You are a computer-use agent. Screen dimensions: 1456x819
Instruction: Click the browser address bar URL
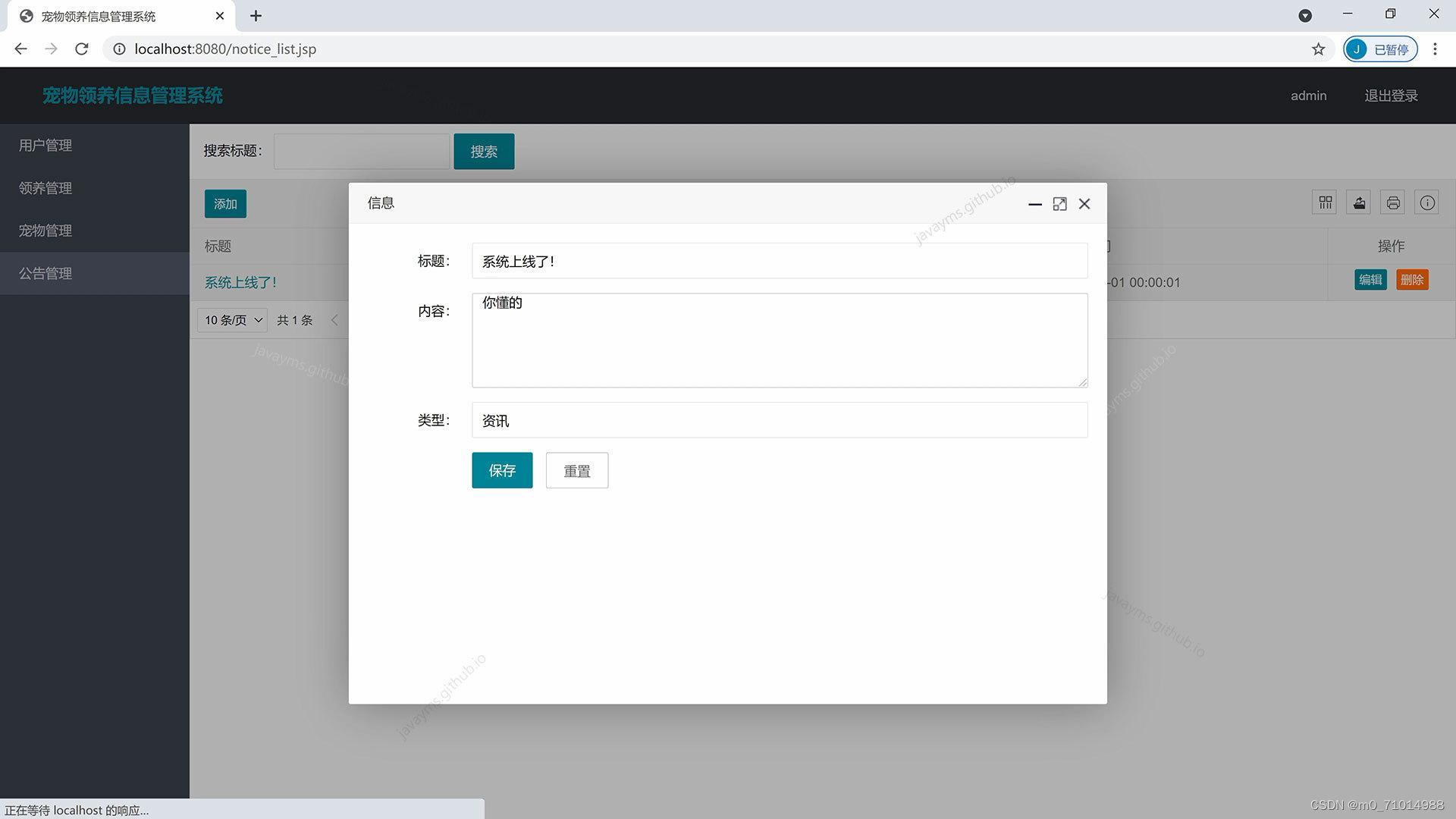pyautogui.click(x=225, y=49)
